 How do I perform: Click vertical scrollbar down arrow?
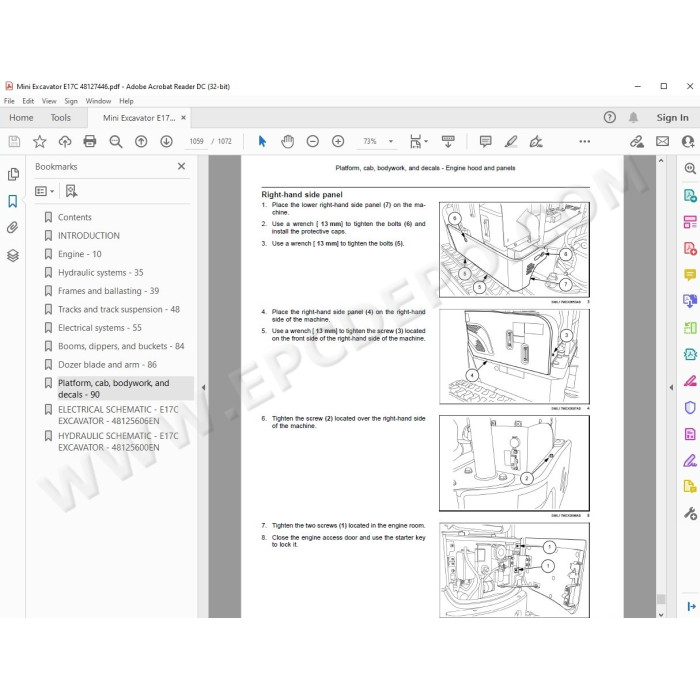point(661,614)
